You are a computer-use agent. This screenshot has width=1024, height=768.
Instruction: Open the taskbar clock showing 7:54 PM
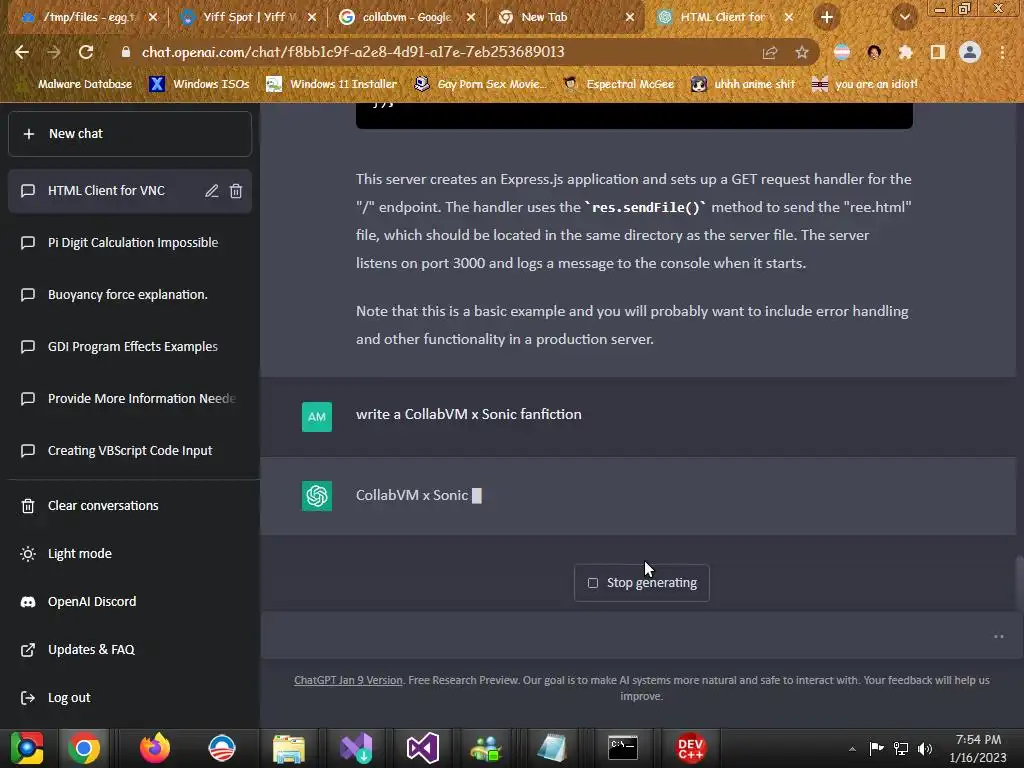coord(978,748)
